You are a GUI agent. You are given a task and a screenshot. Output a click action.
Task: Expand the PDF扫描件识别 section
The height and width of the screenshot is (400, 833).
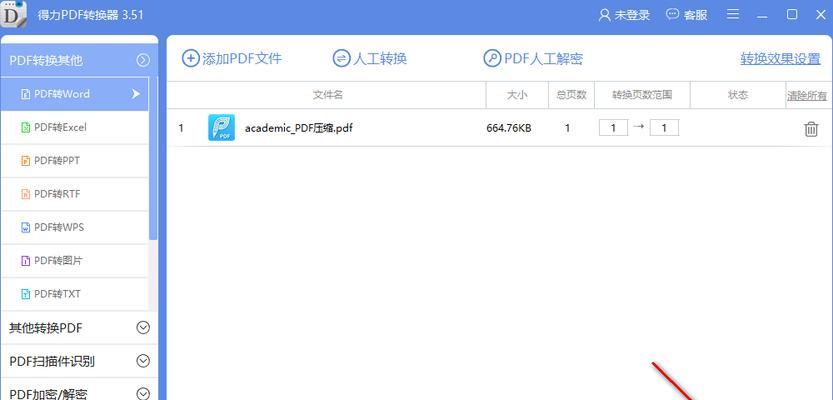point(143,361)
